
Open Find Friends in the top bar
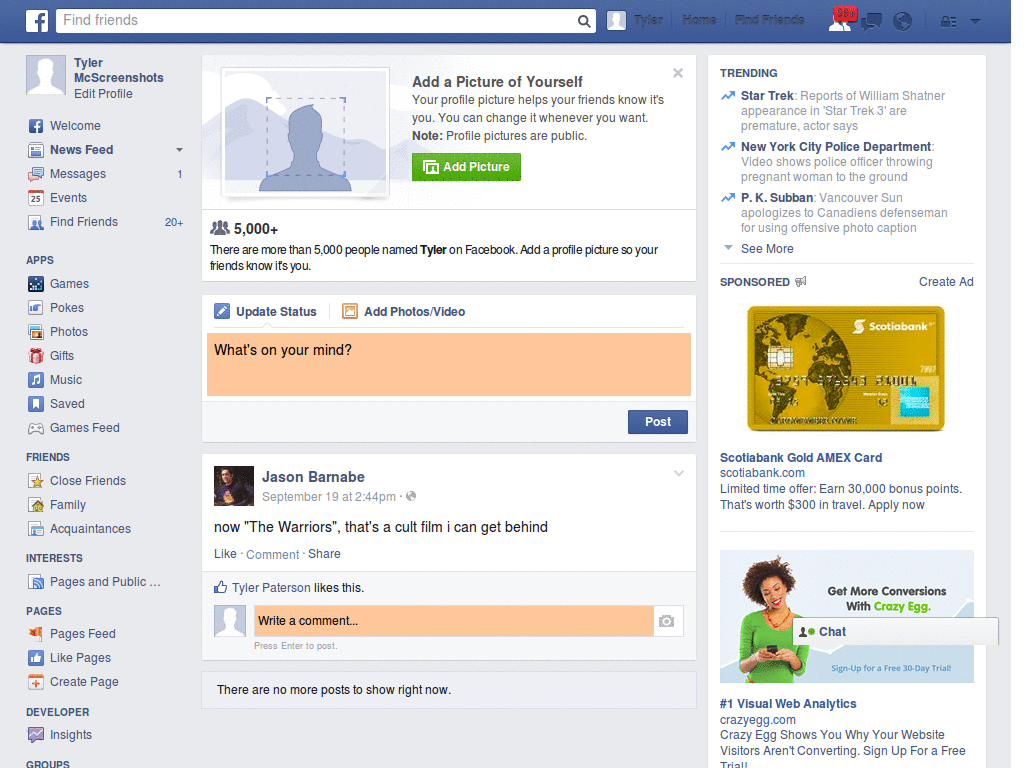coord(769,20)
